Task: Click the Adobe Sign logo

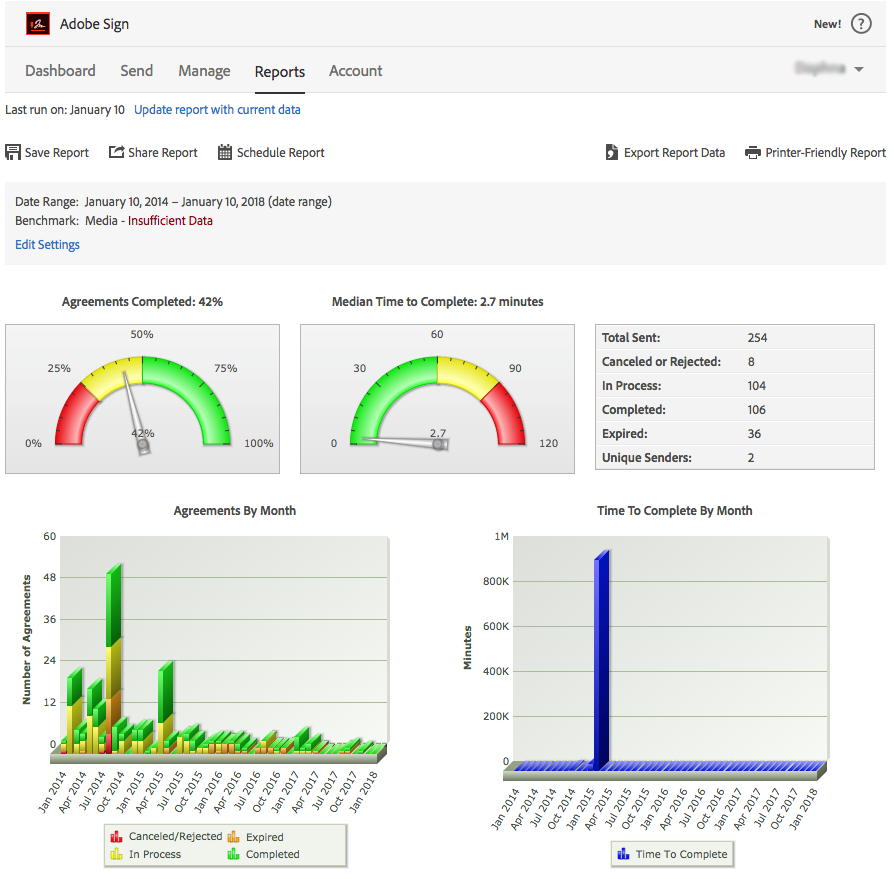Action: pos(36,23)
